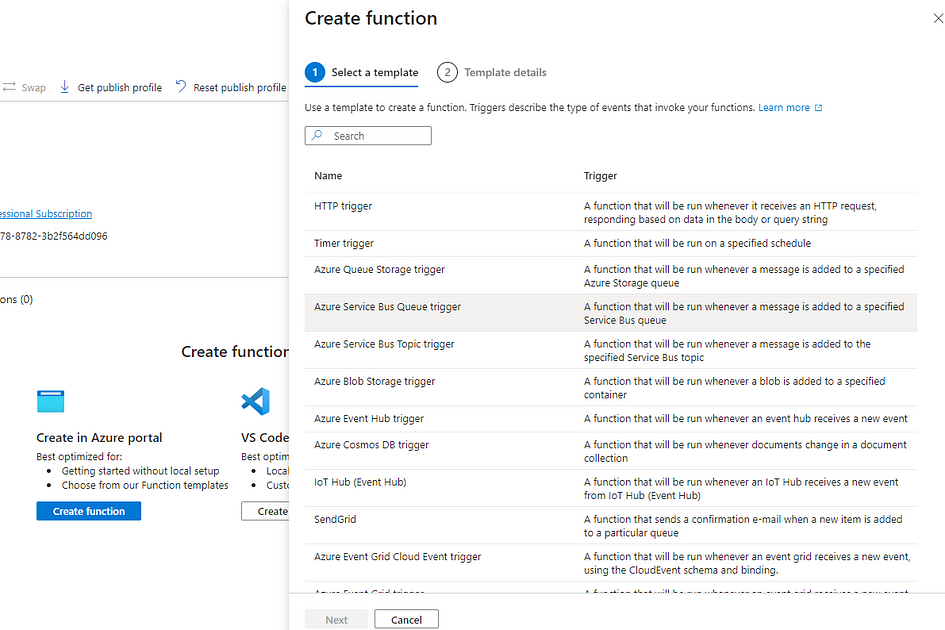Select the Timer trigger template

(611, 244)
